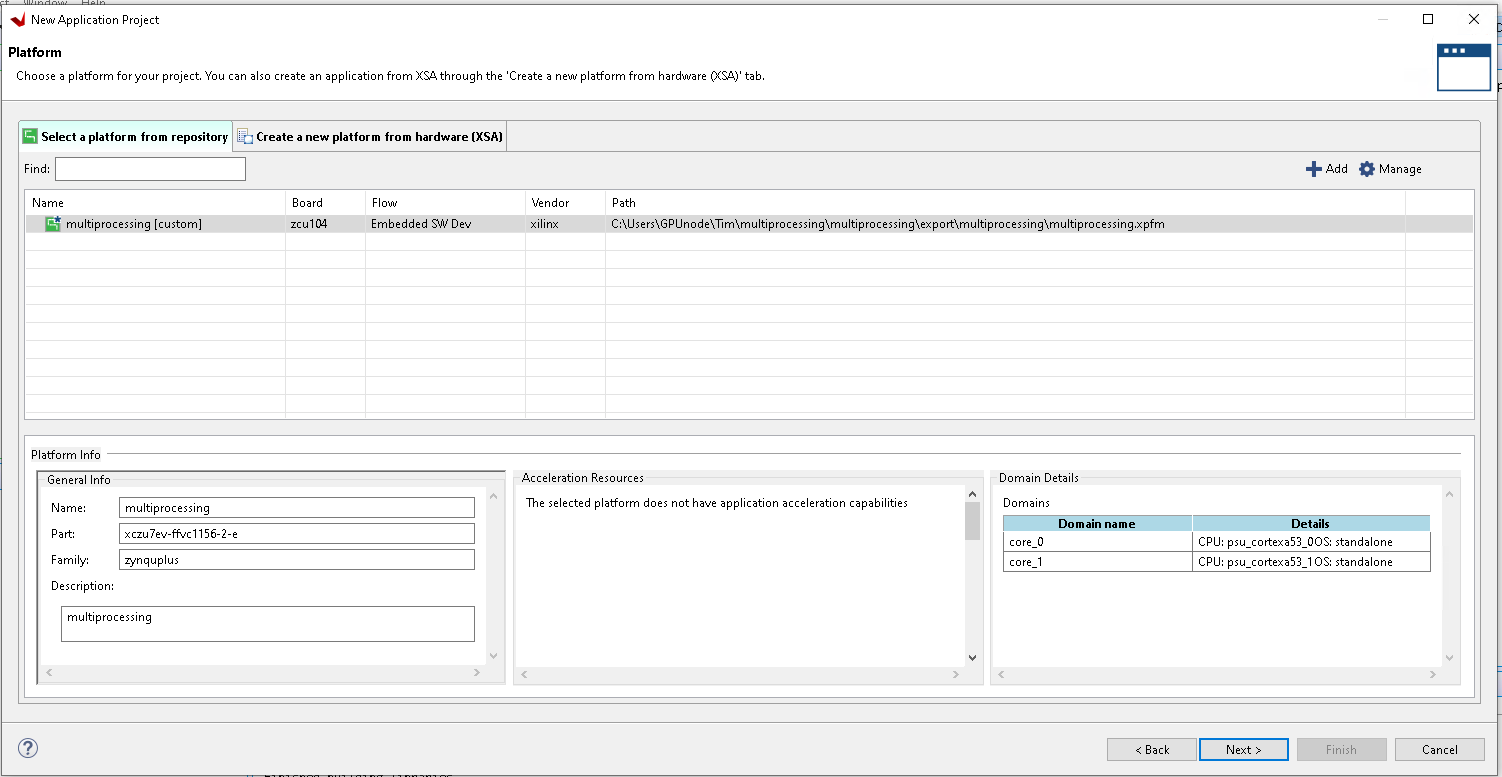Click the Domain name column header

click(x=1097, y=523)
